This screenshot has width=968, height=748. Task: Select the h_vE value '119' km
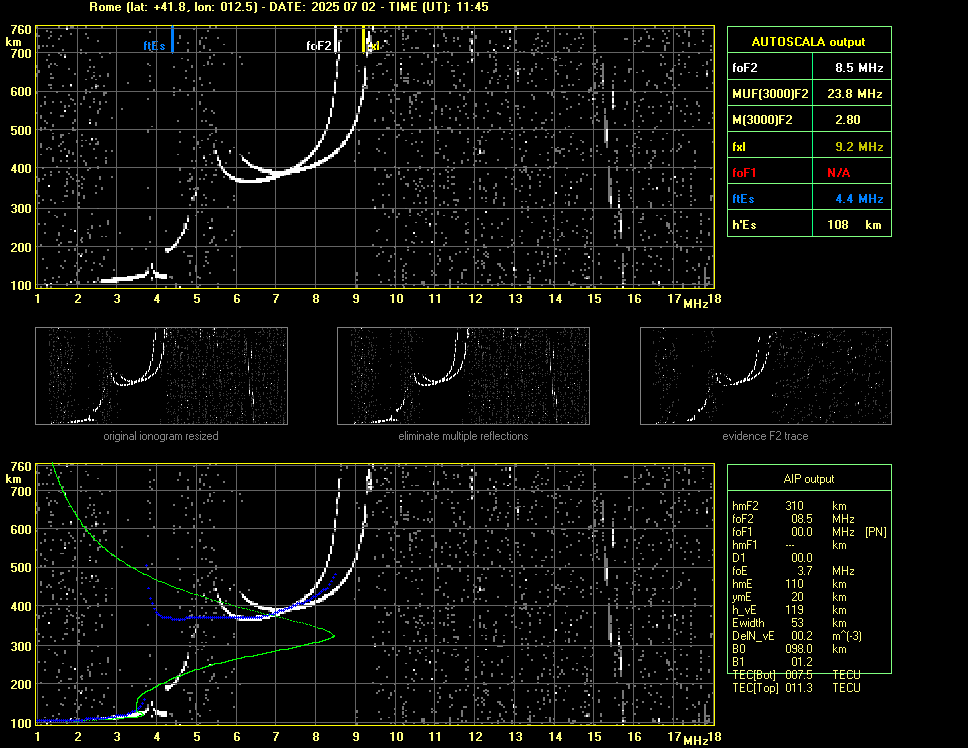[794, 610]
